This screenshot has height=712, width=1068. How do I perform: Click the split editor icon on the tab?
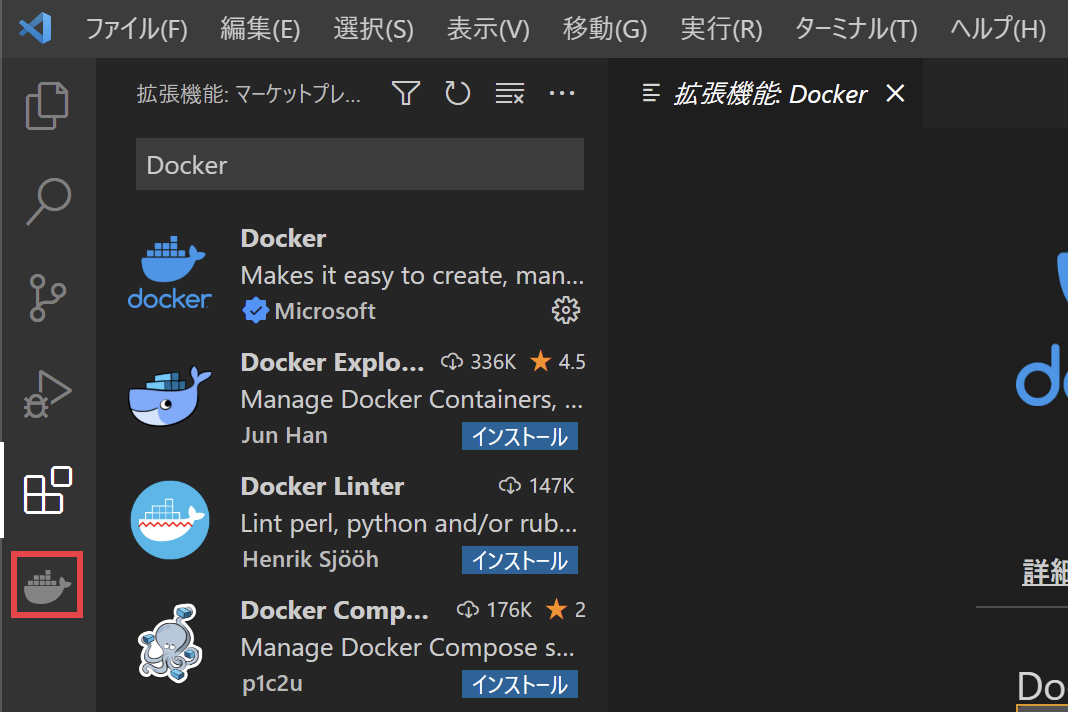[651, 92]
